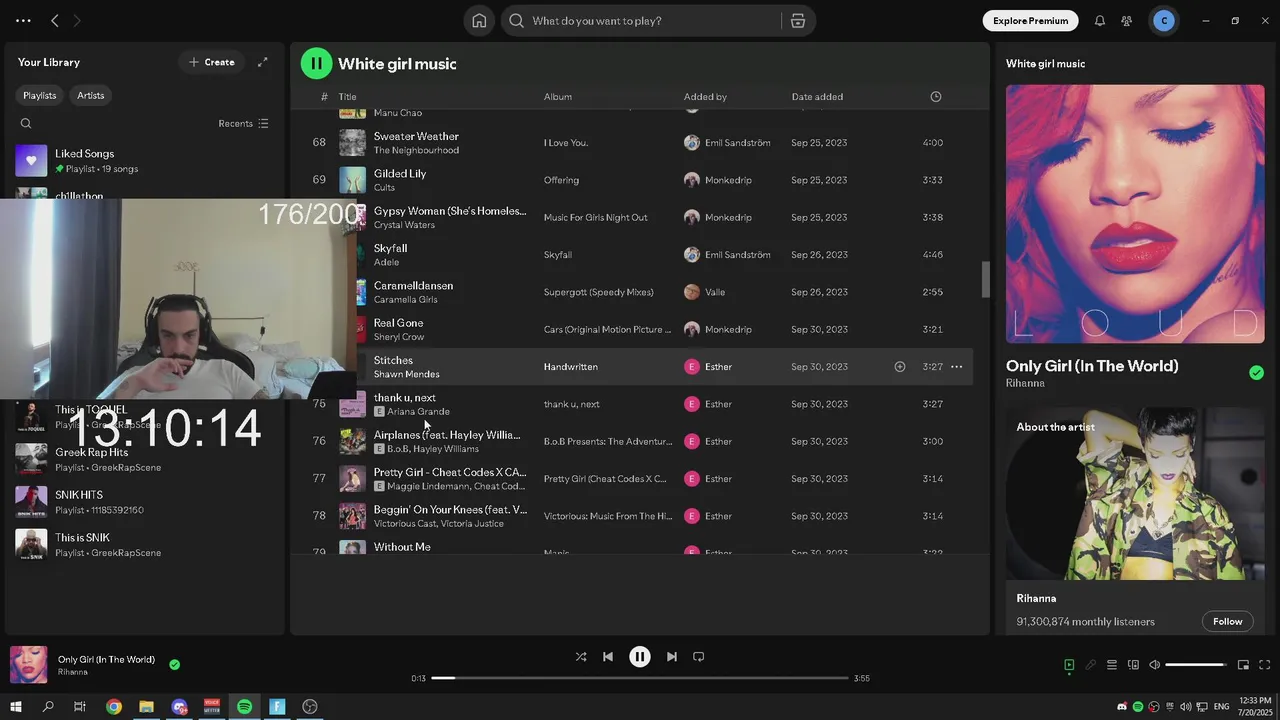Screen dimensions: 1280x720
Task: Open the Browse icon in search bar
Action: click(x=798, y=21)
